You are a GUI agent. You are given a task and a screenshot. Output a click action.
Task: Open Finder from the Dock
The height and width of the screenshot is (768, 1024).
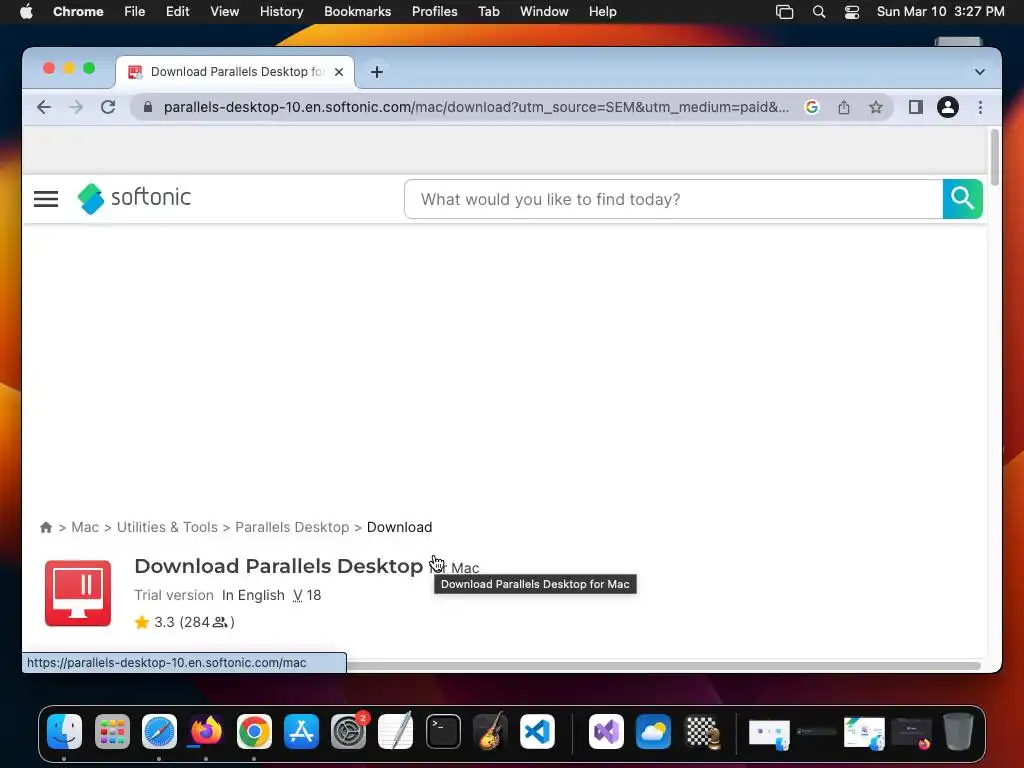click(x=64, y=731)
